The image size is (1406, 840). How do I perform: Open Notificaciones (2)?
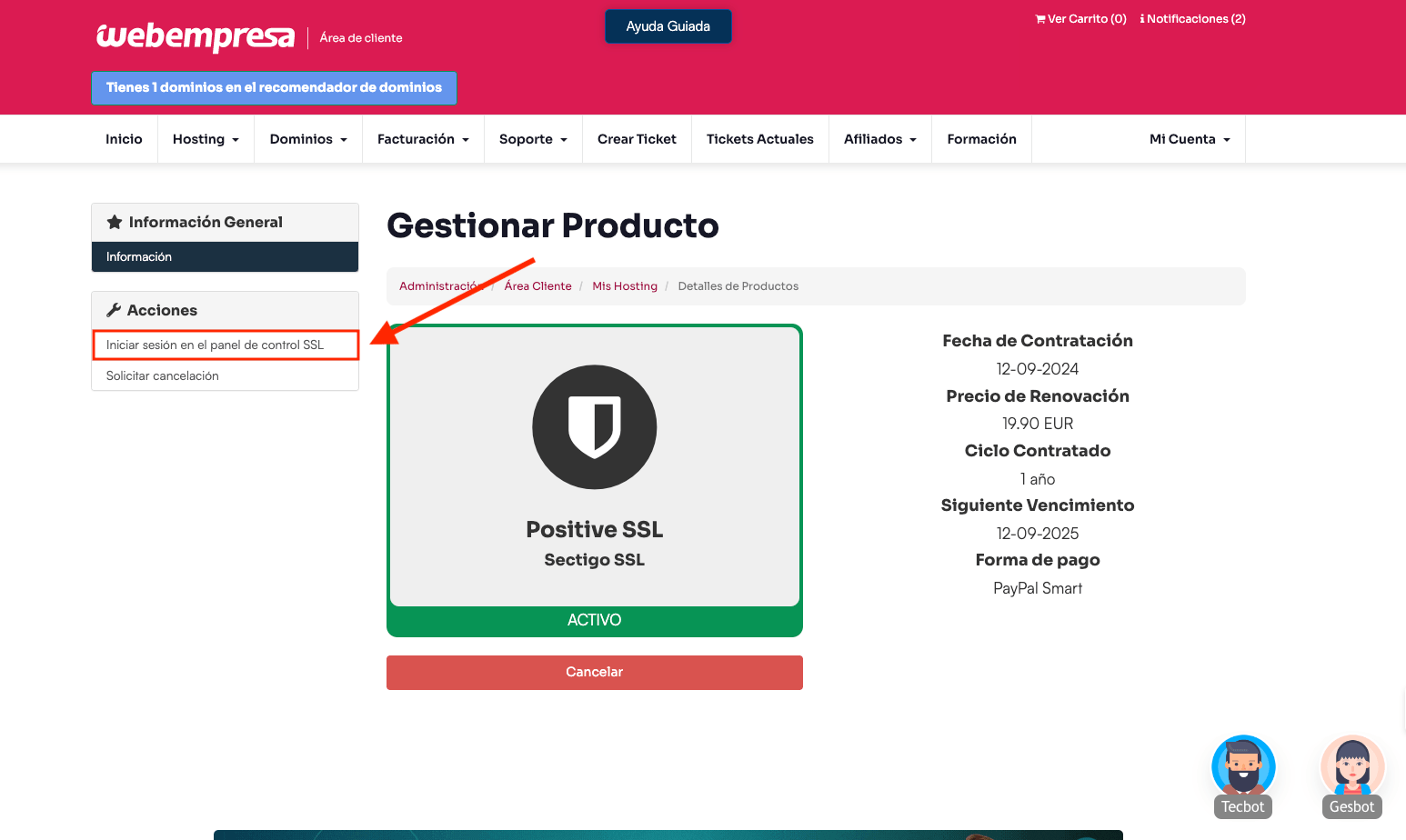click(1192, 19)
